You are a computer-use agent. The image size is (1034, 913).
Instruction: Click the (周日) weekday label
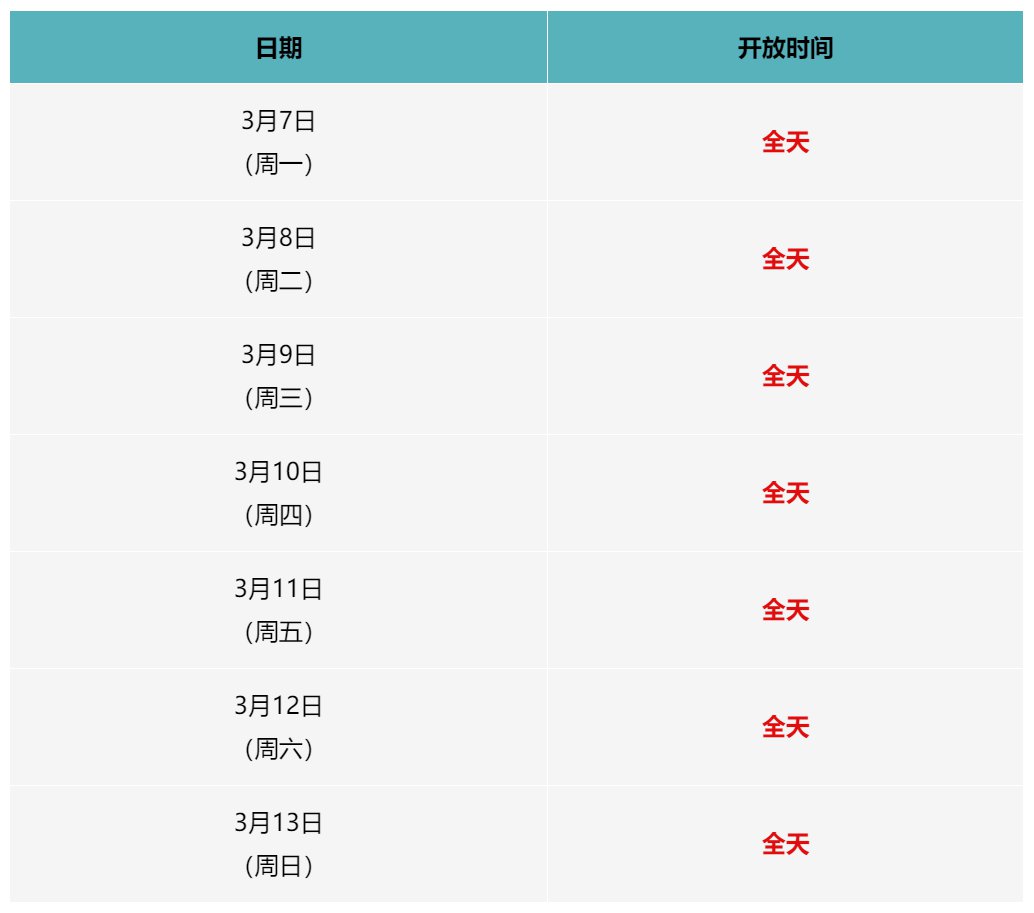[x=279, y=867]
